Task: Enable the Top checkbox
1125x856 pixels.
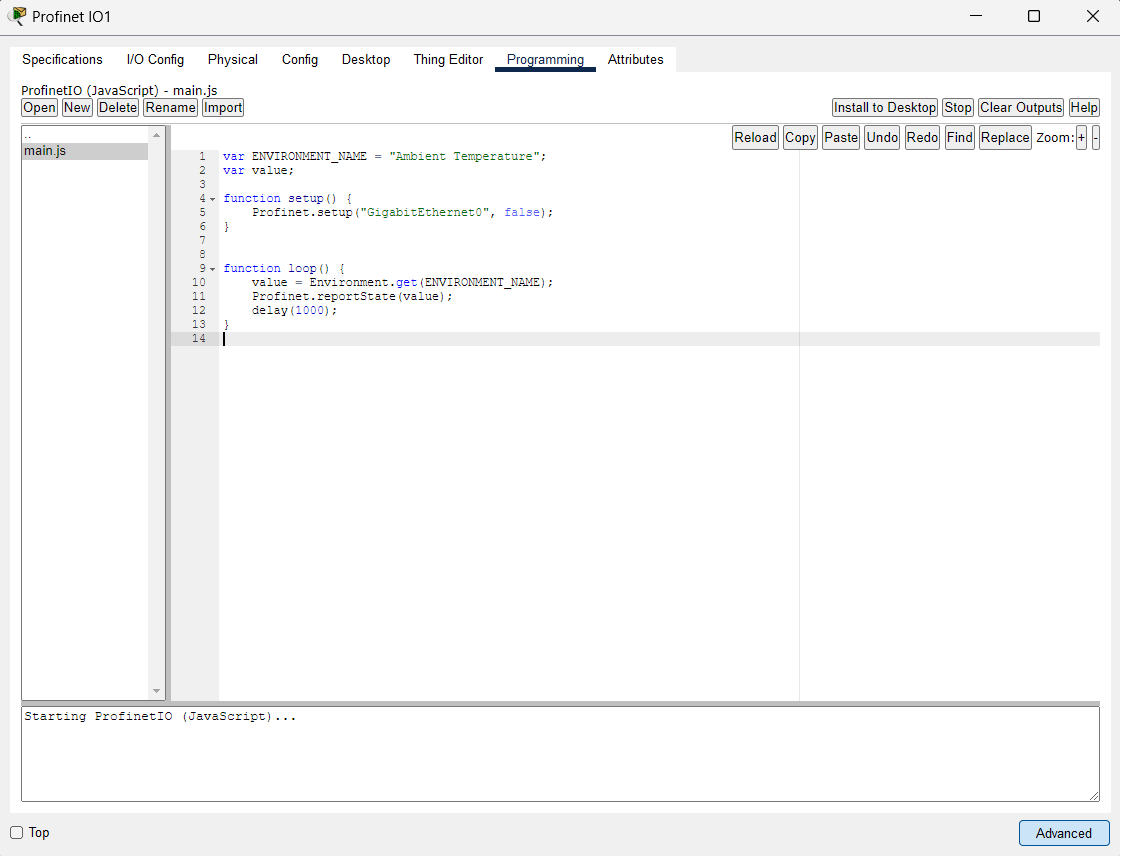Action: (x=17, y=833)
